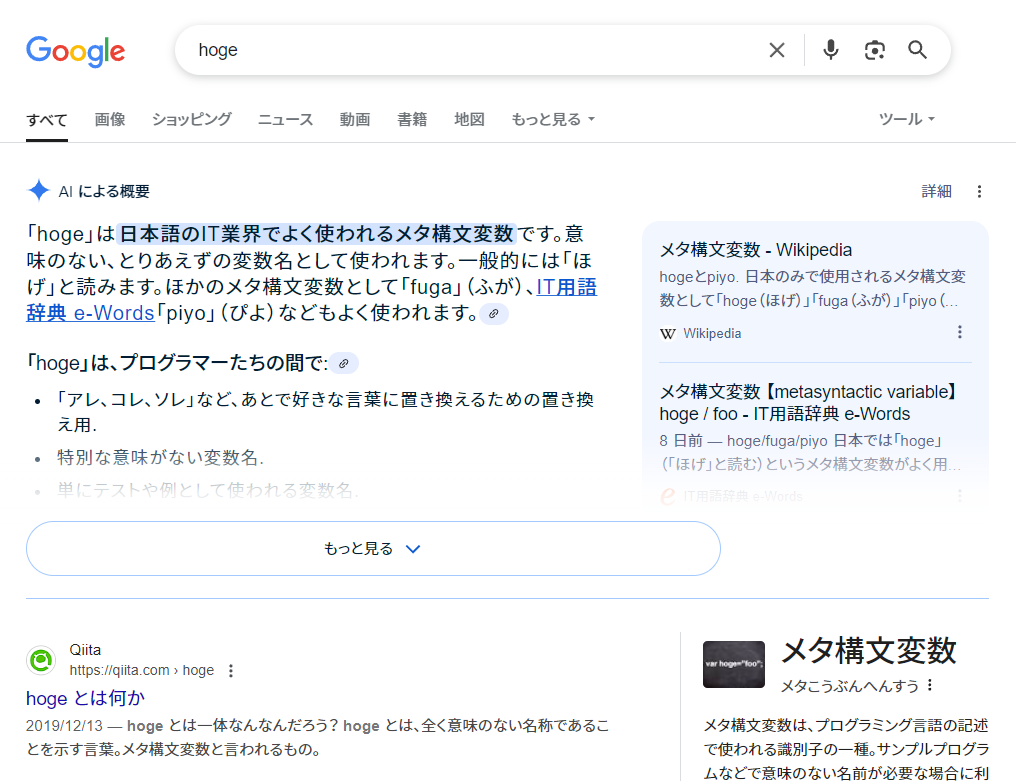Screen dimensions: 1016x781
Task: Click the メタ構文変数 knowledge panel thumbnail
Action: pos(733,664)
